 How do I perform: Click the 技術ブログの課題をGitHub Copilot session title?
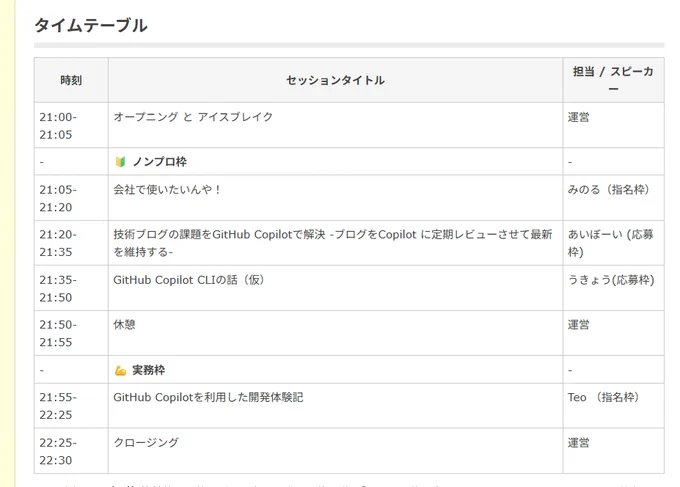[333, 243]
